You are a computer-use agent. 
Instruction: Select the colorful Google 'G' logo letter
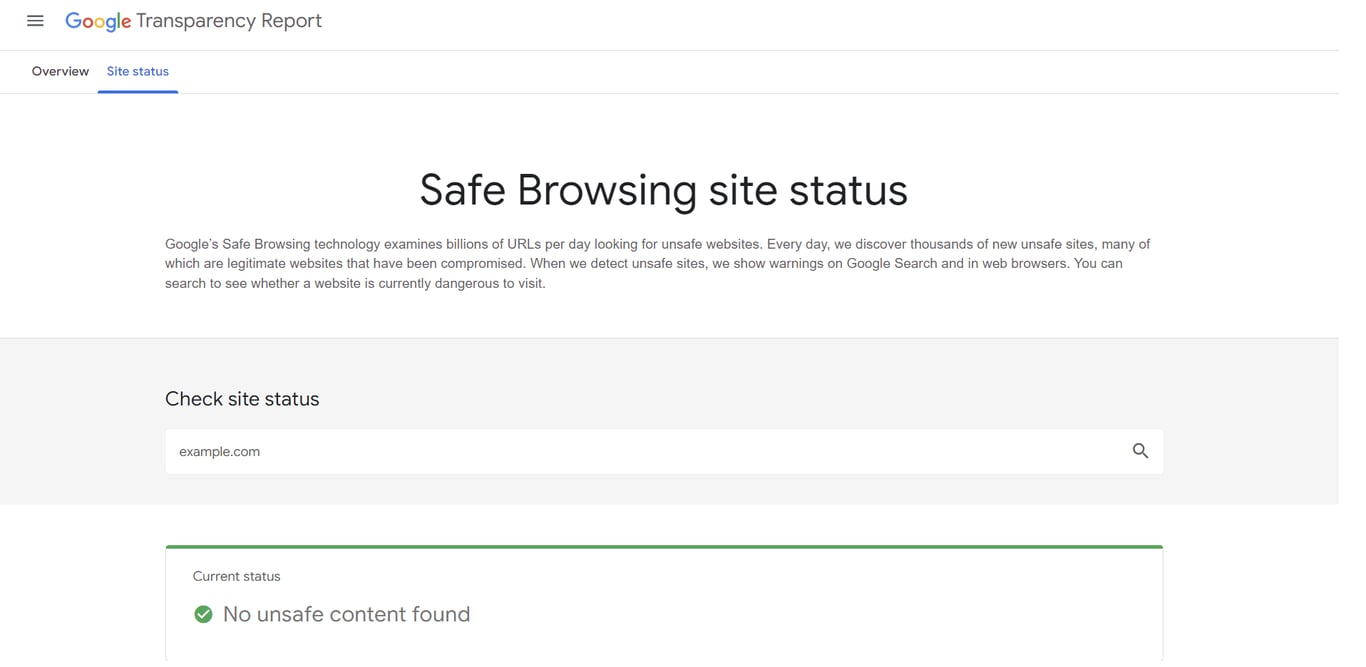point(73,20)
